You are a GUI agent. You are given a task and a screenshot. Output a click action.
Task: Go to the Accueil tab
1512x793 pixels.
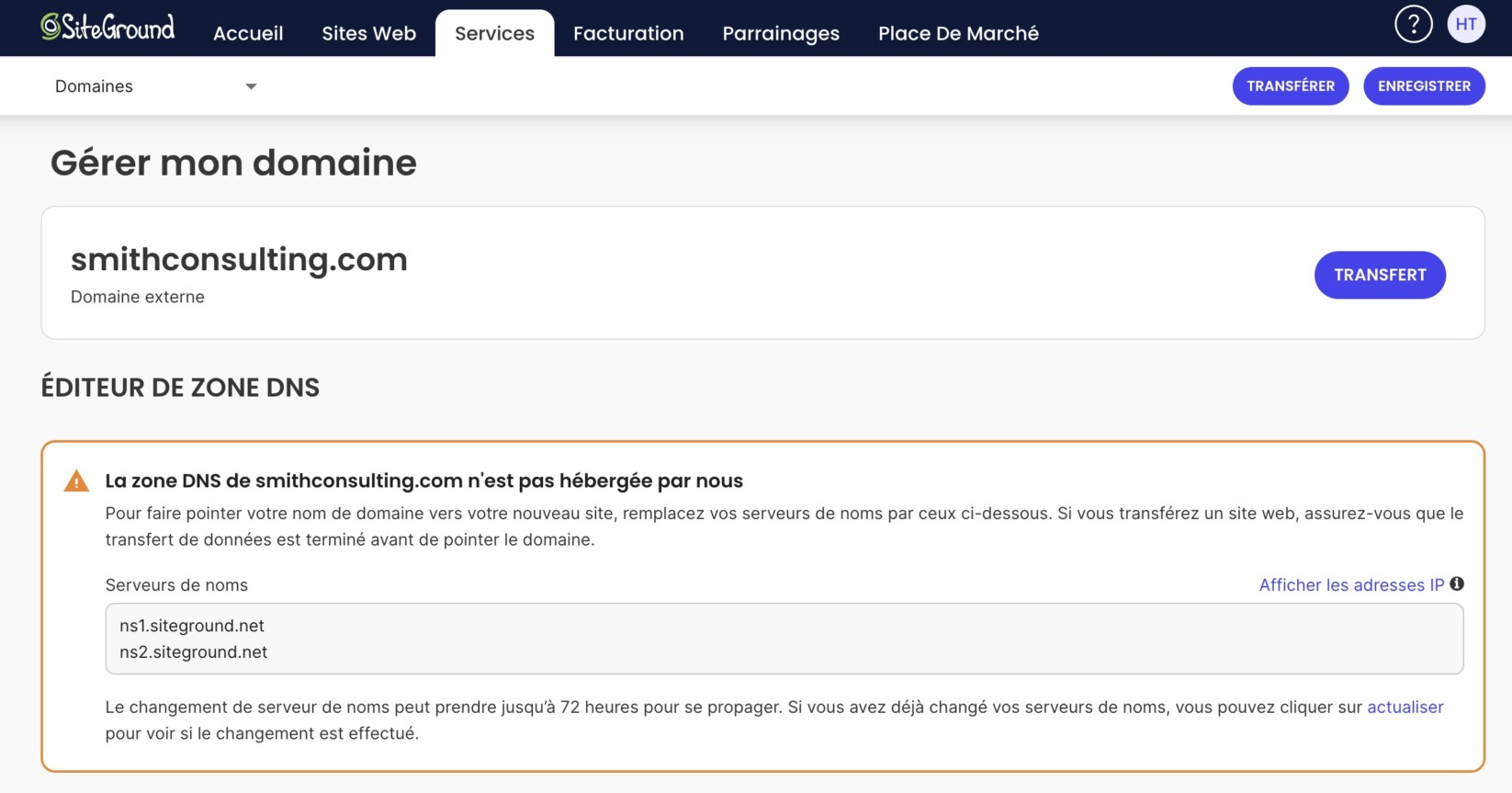tap(248, 33)
